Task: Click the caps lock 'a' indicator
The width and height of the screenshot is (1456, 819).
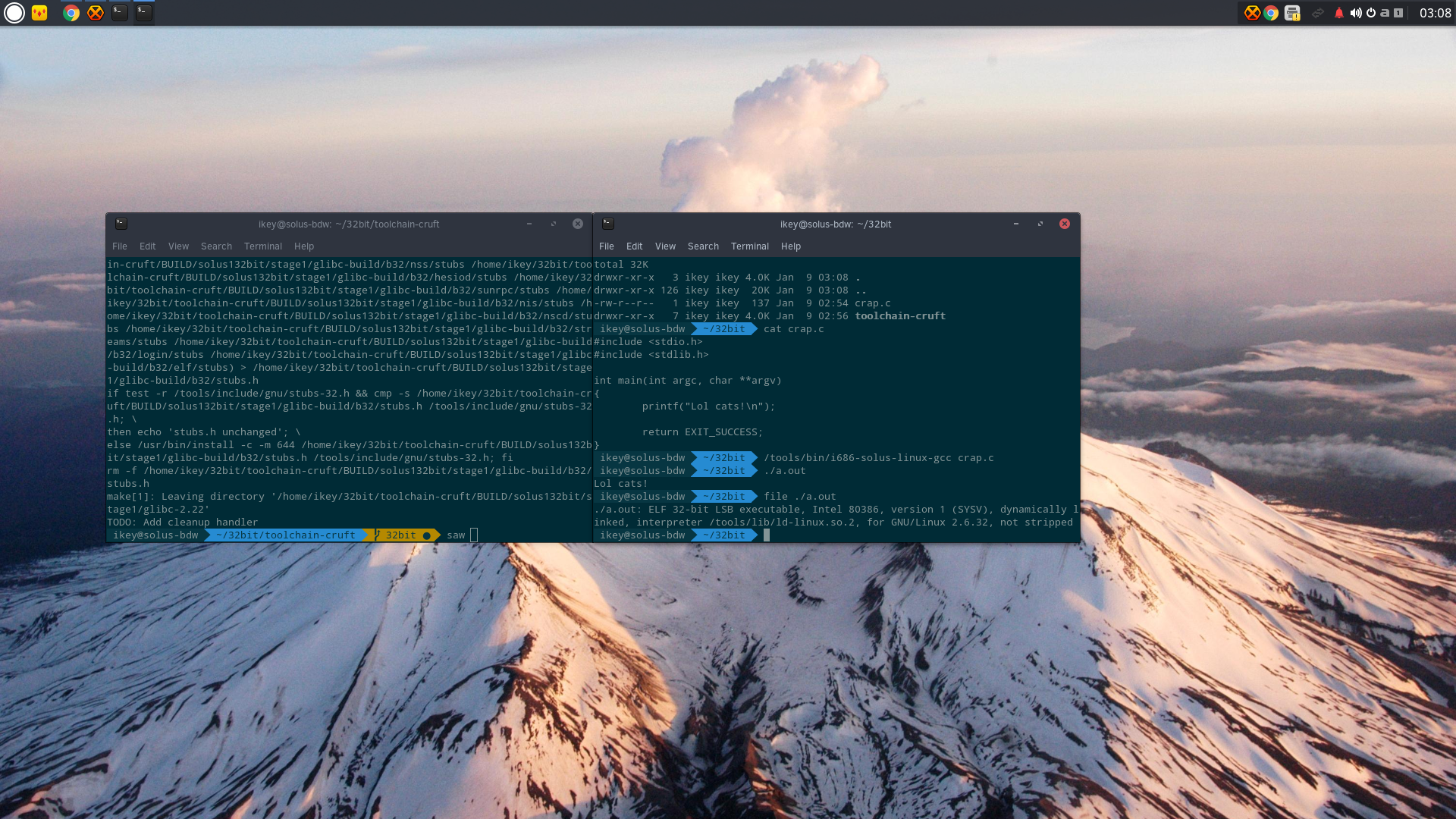Action: click(x=1385, y=13)
